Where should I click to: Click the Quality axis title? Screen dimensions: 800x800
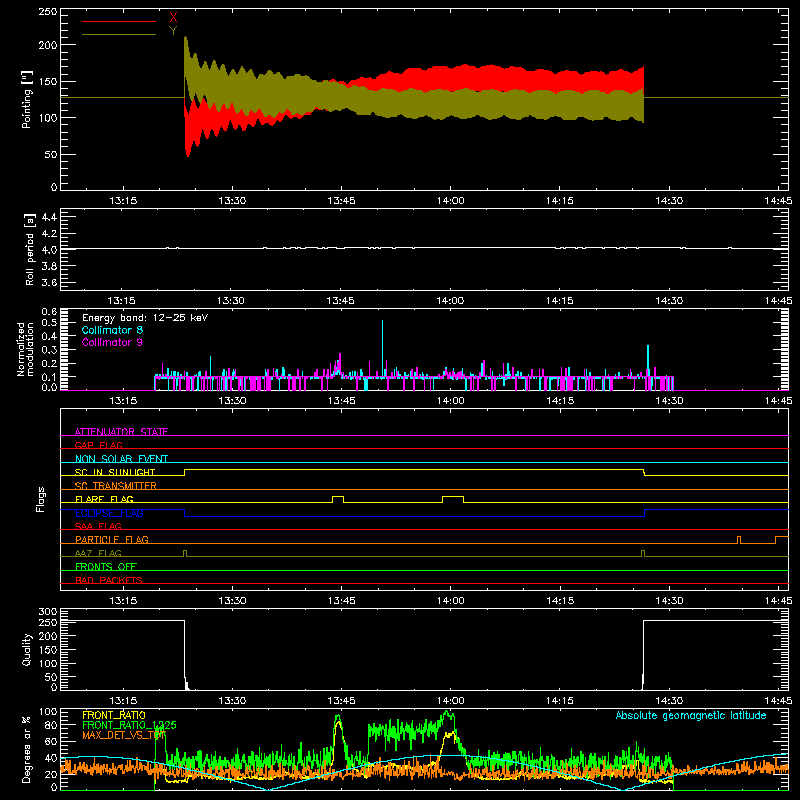point(27,649)
